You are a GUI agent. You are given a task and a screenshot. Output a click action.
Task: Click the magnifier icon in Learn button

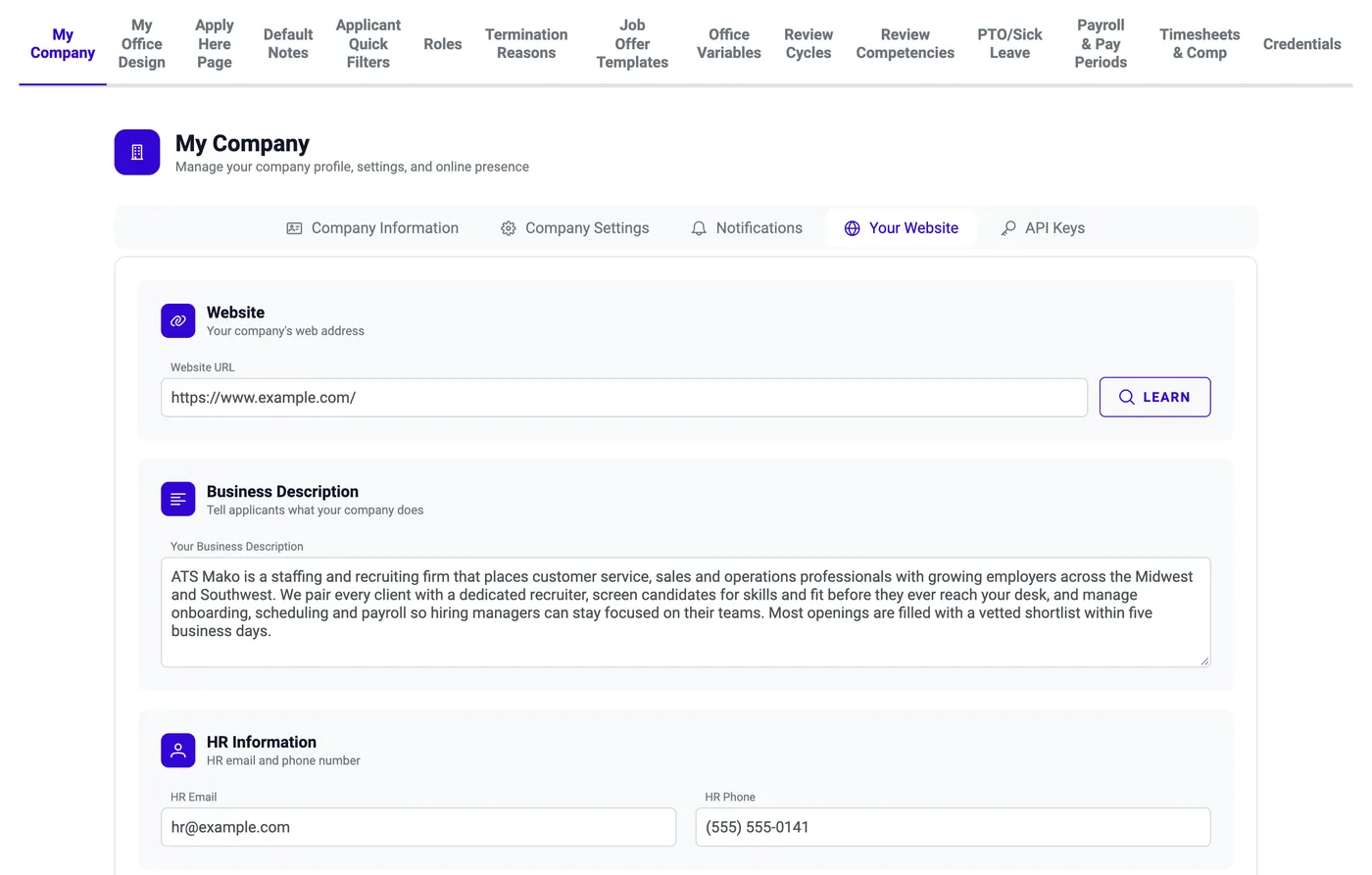pyautogui.click(x=1127, y=397)
